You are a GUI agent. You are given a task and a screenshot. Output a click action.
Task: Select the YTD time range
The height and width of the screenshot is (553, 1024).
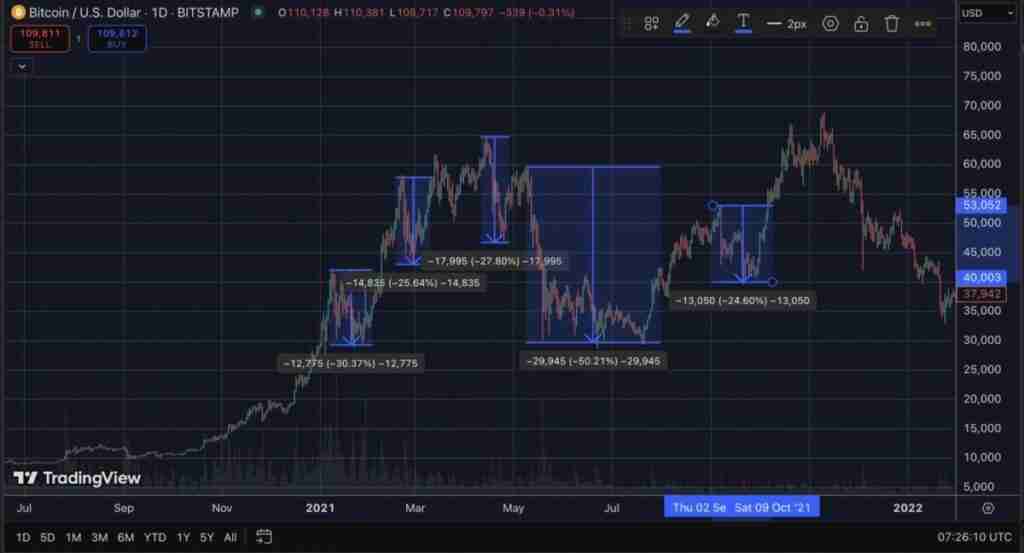[154, 537]
